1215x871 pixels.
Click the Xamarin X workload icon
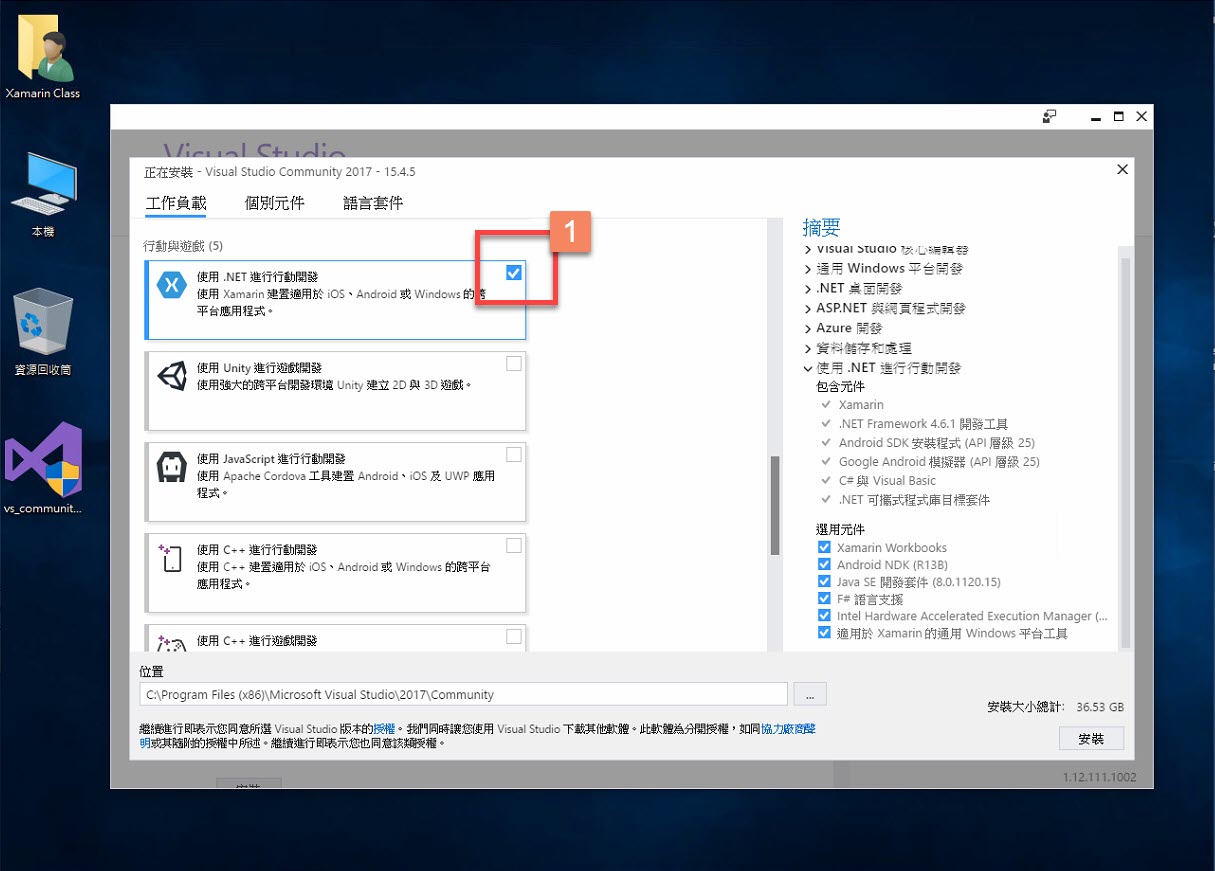pos(172,285)
